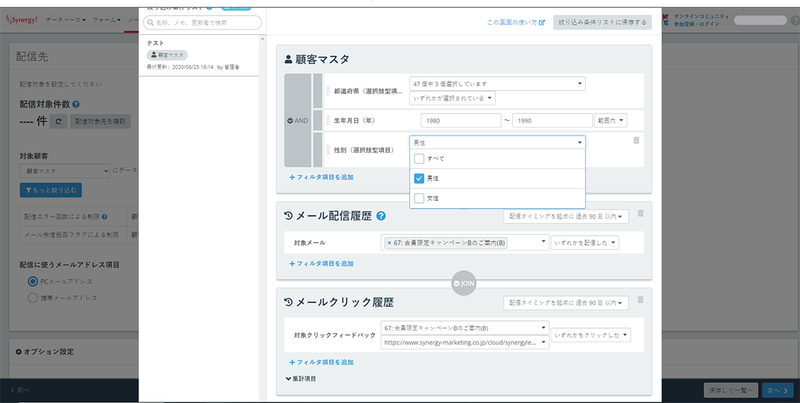
Task: Go back with the 前へ link
Action: coord(20,391)
